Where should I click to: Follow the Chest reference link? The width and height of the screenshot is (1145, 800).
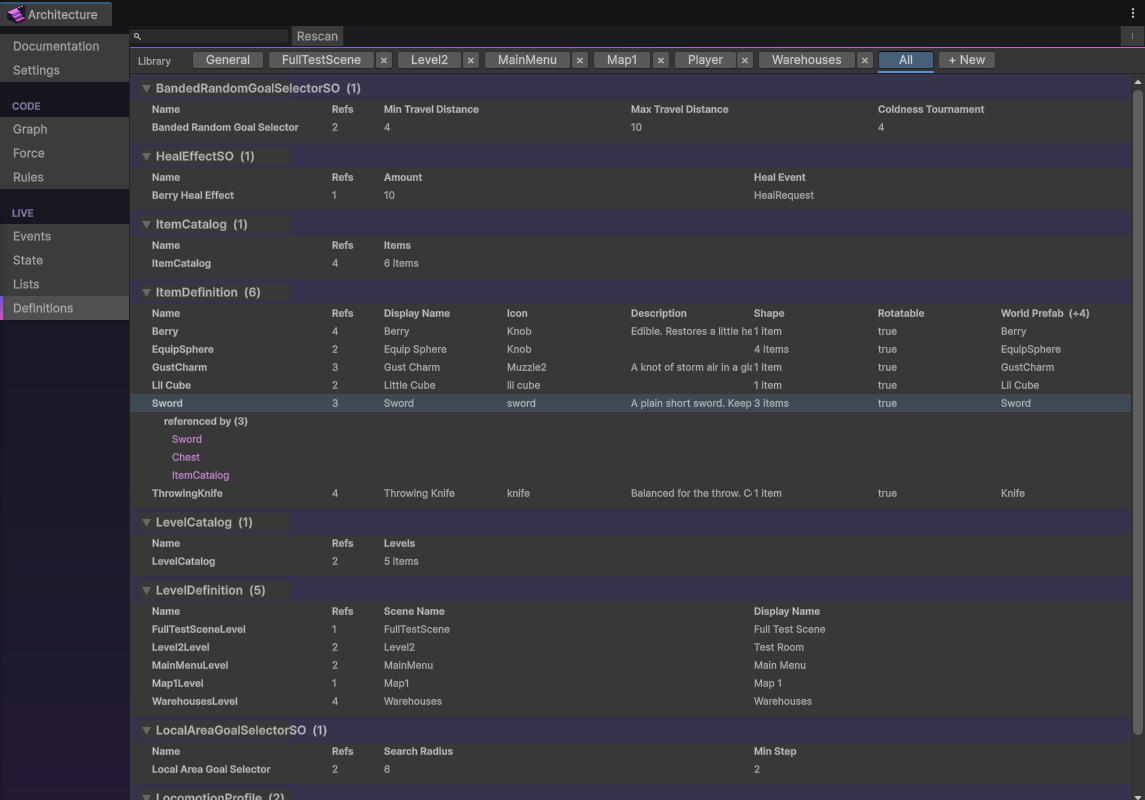click(x=185, y=457)
